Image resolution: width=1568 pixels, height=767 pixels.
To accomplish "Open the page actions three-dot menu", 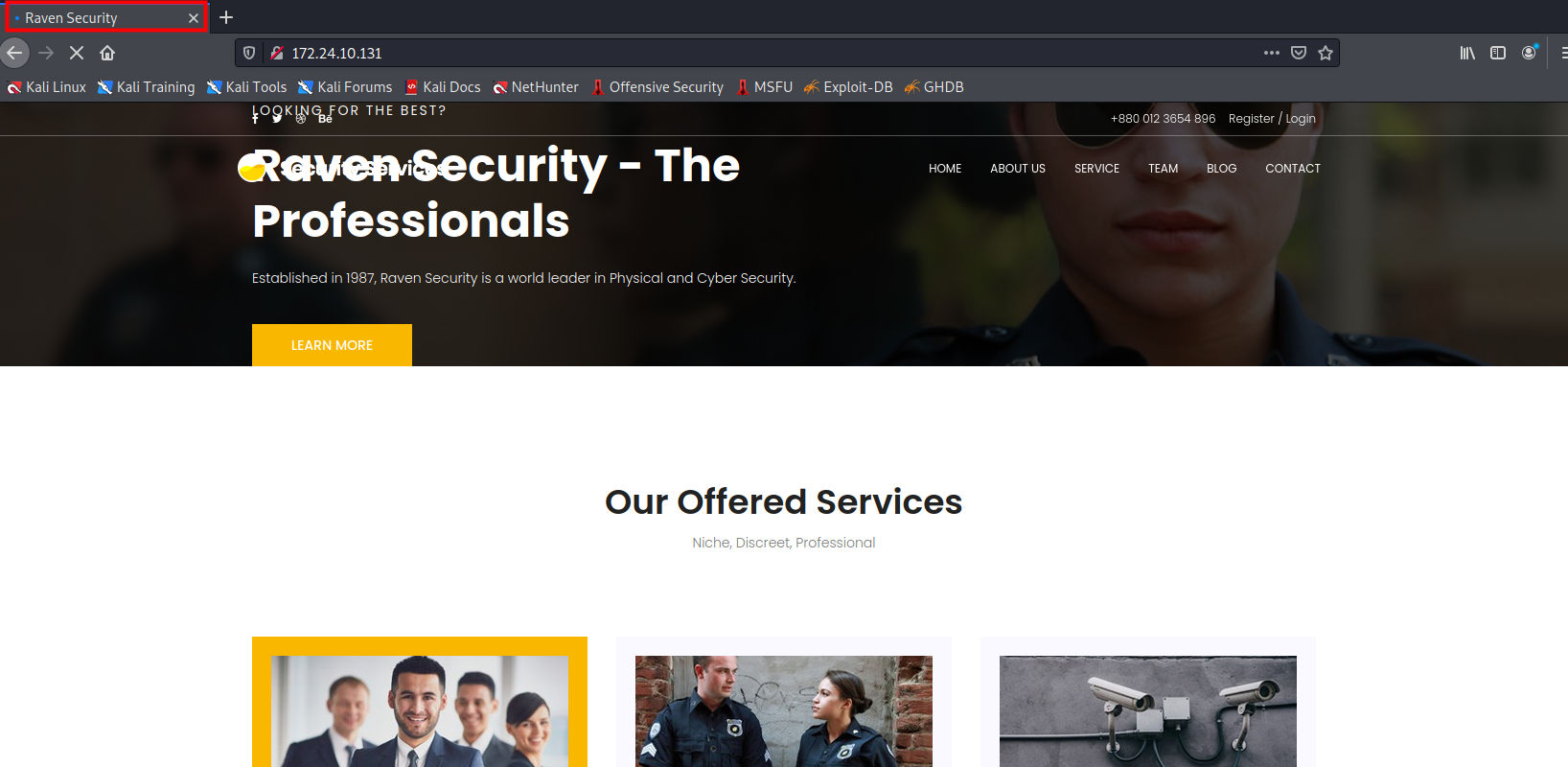I will tap(1272, 53).
